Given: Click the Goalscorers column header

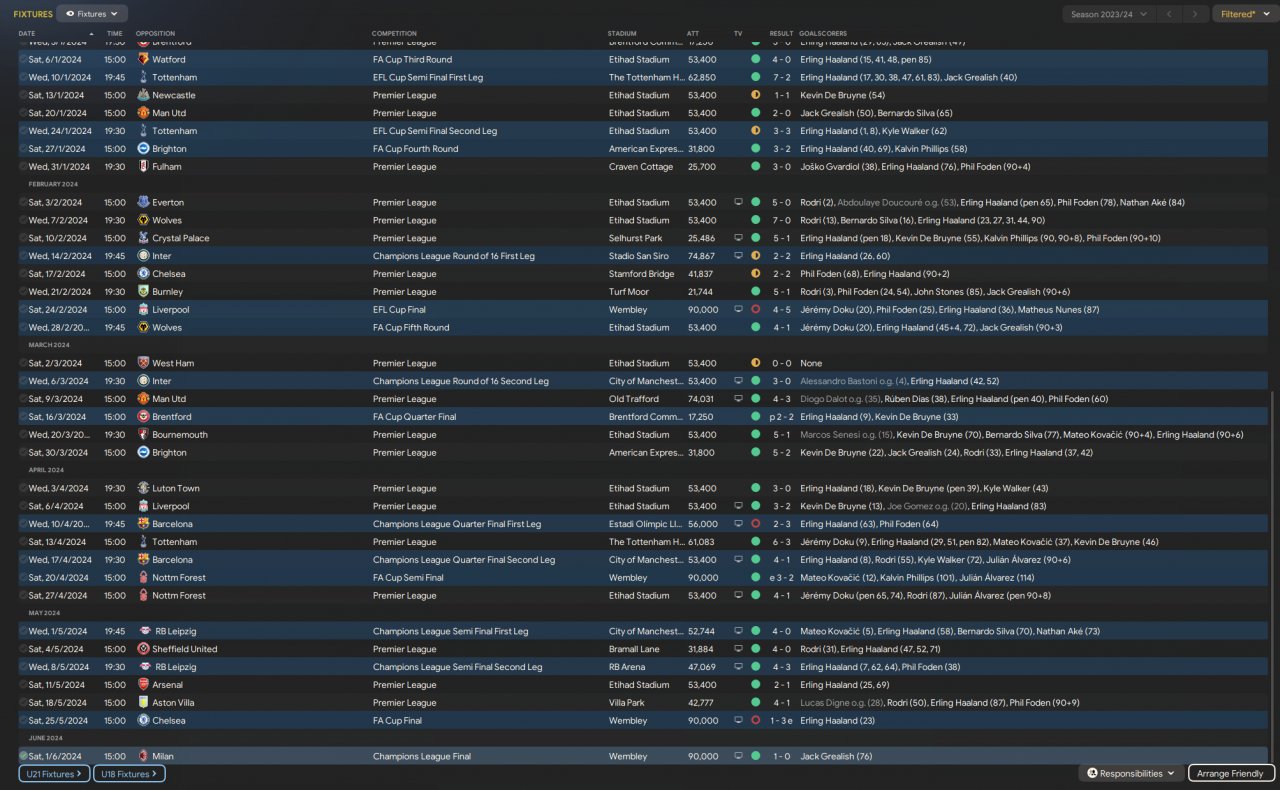Looking at the screenshot, I should pyautogui.click(x=823, y=34).
